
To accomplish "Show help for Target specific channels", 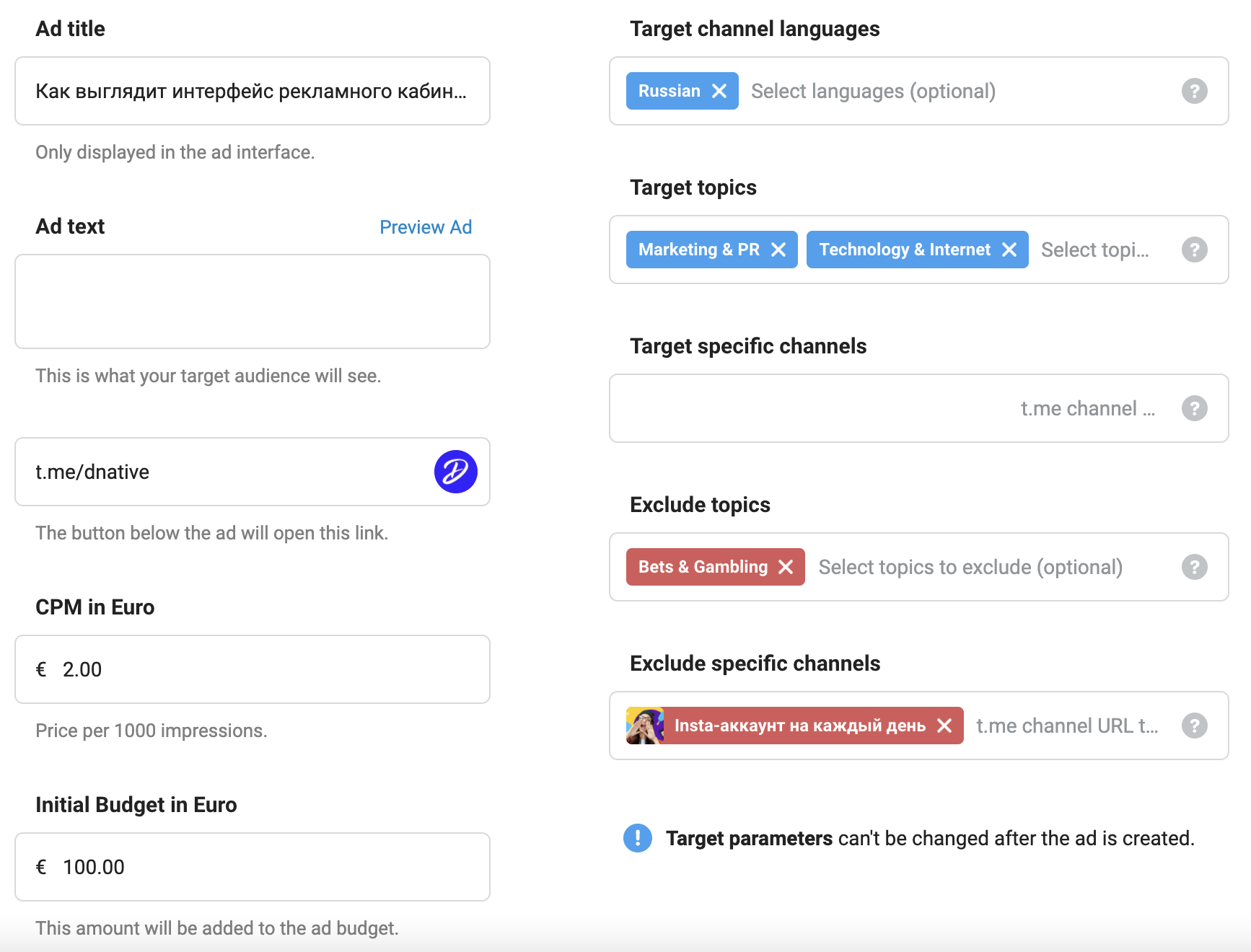I will pos(1195,408).
